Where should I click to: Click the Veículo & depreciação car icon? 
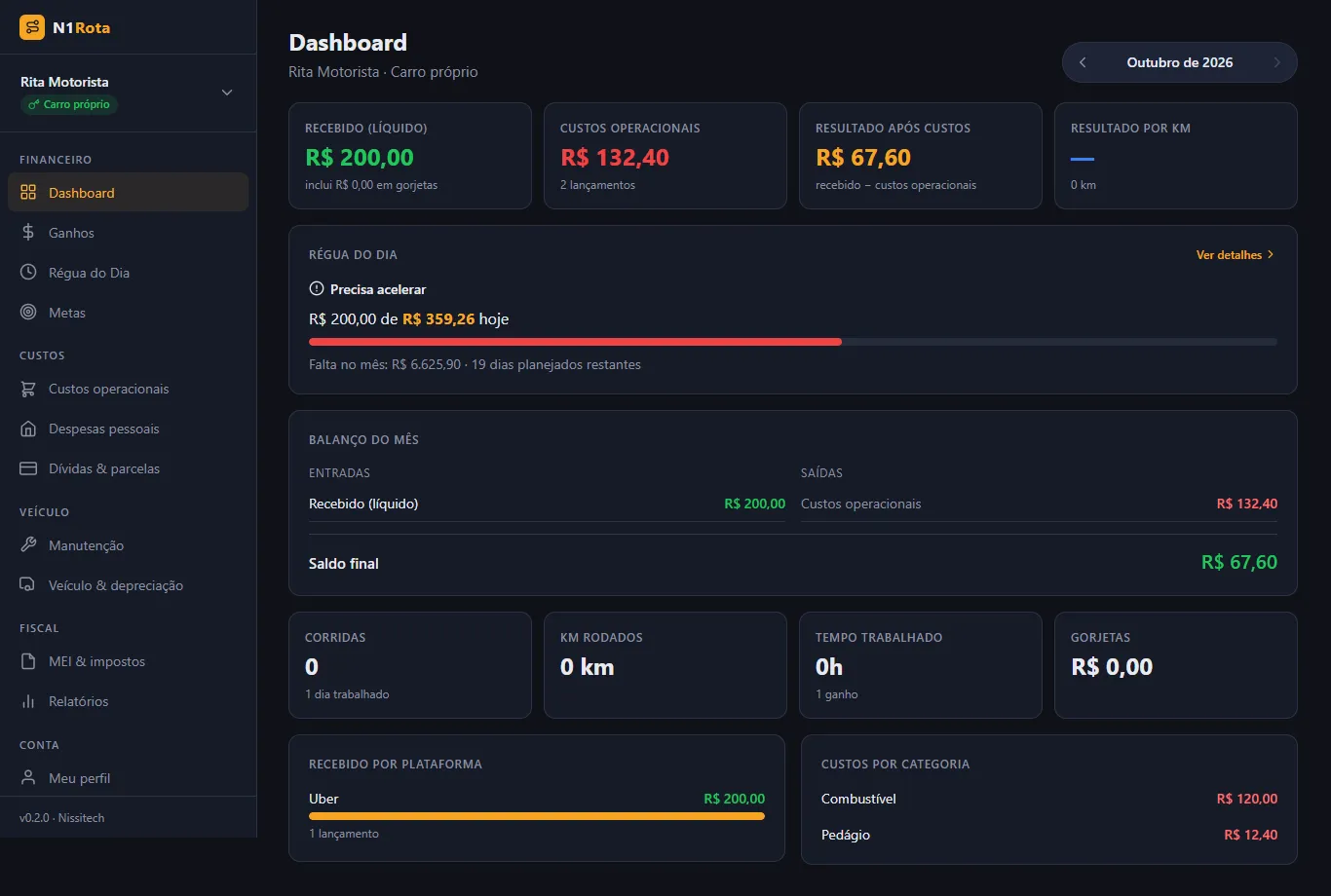pyautogui.click(x=28, y=585)
